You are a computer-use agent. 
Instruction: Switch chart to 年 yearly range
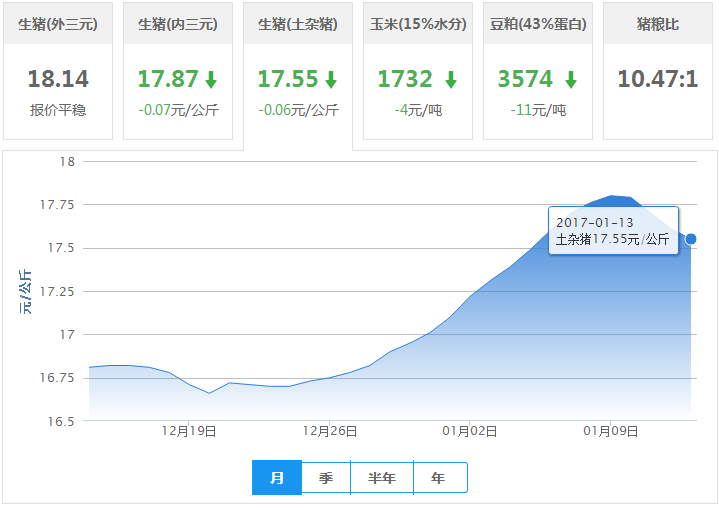point(440,478)
